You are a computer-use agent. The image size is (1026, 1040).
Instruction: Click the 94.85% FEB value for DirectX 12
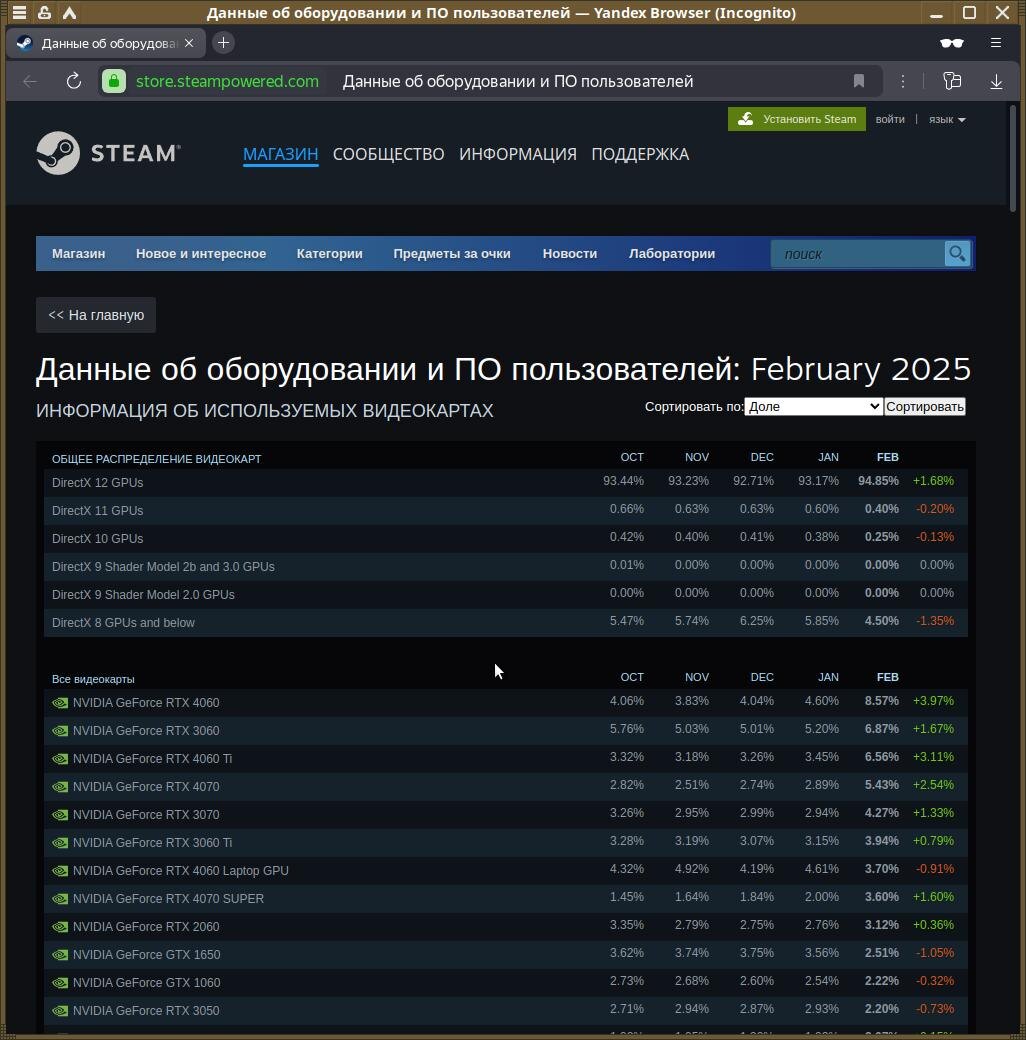pos(878,481)
